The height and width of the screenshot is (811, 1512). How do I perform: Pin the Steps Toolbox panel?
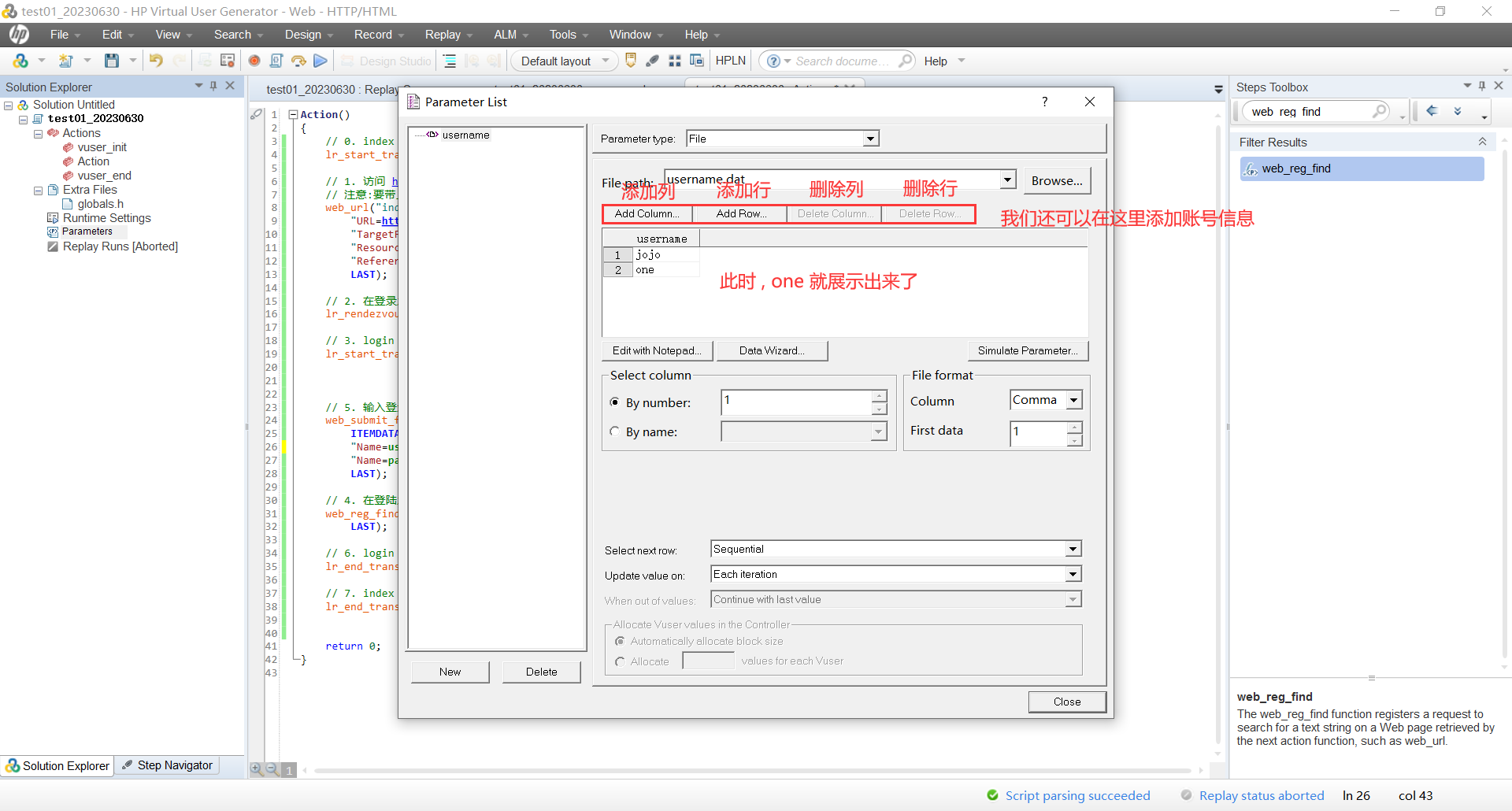pos(1482,86)
